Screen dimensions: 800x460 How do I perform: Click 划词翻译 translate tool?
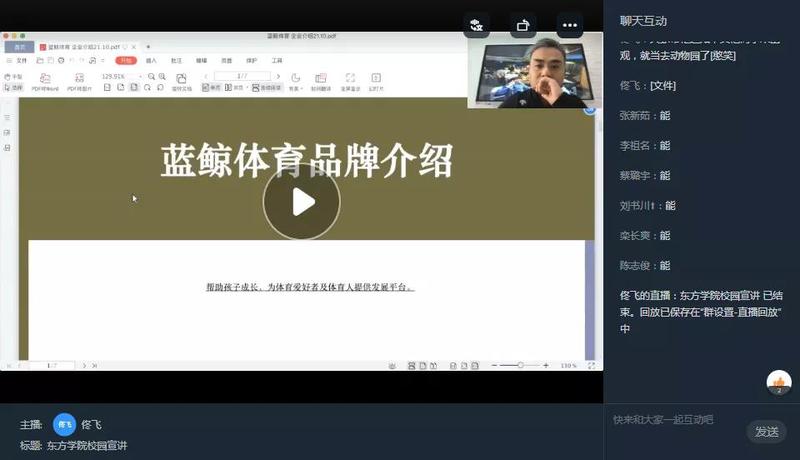(x=320, y=82)
